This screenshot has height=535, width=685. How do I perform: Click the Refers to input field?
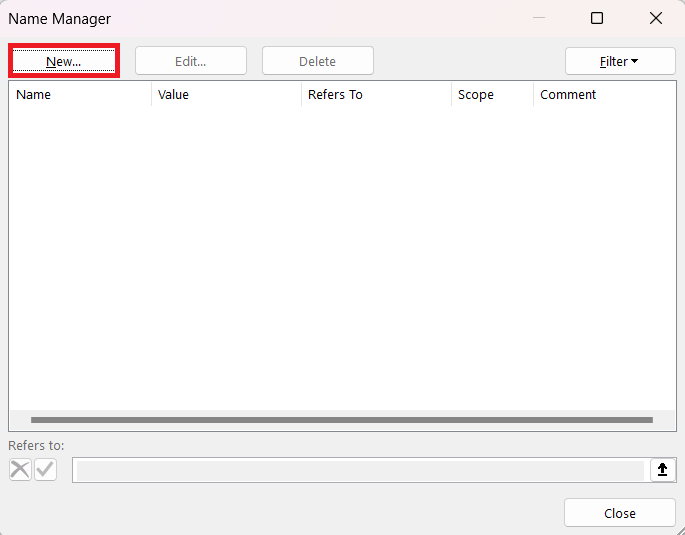(x=361, y=470)
